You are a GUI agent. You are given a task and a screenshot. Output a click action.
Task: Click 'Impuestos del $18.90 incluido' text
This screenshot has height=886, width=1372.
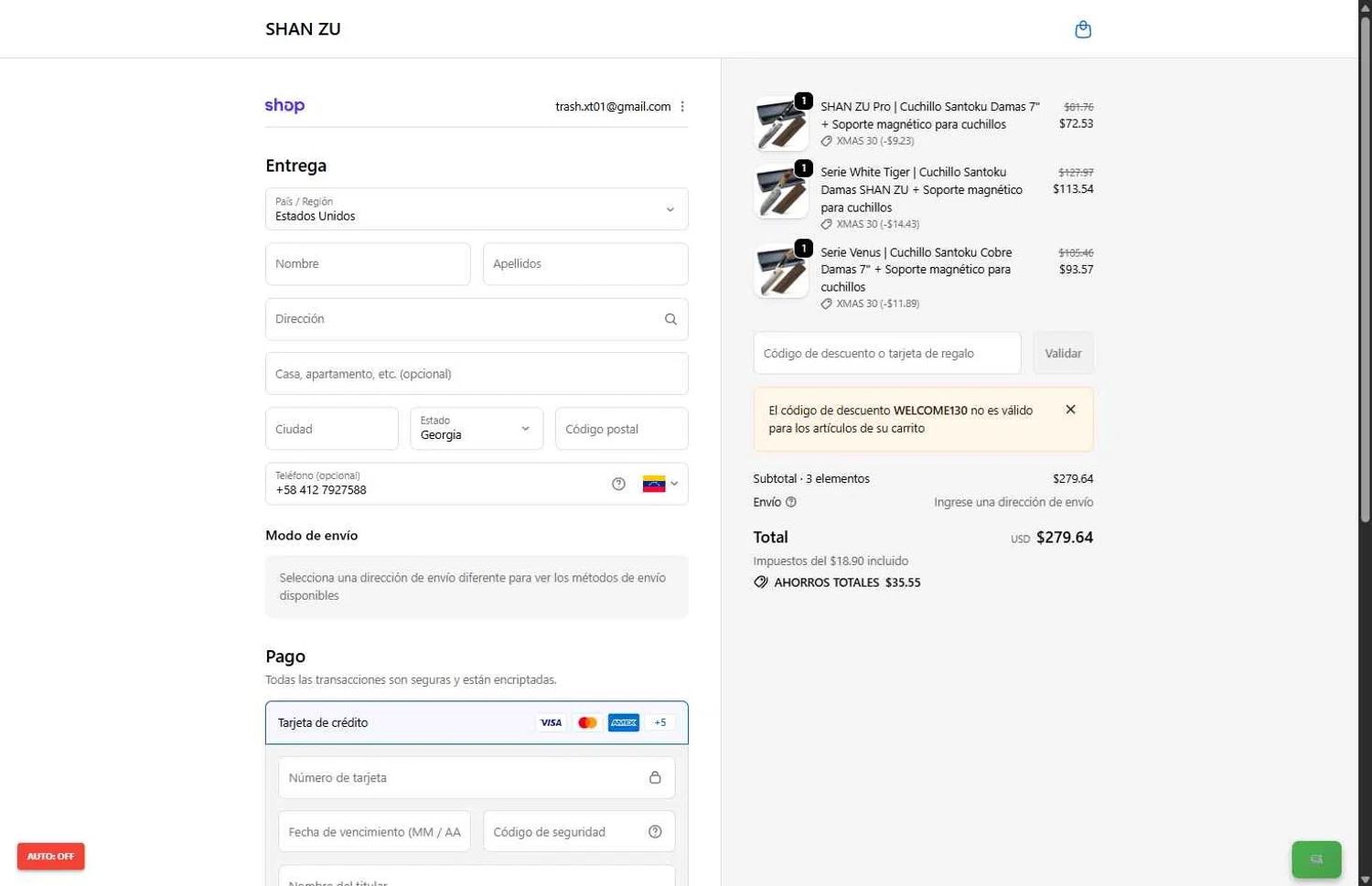(x=831, y=561)
